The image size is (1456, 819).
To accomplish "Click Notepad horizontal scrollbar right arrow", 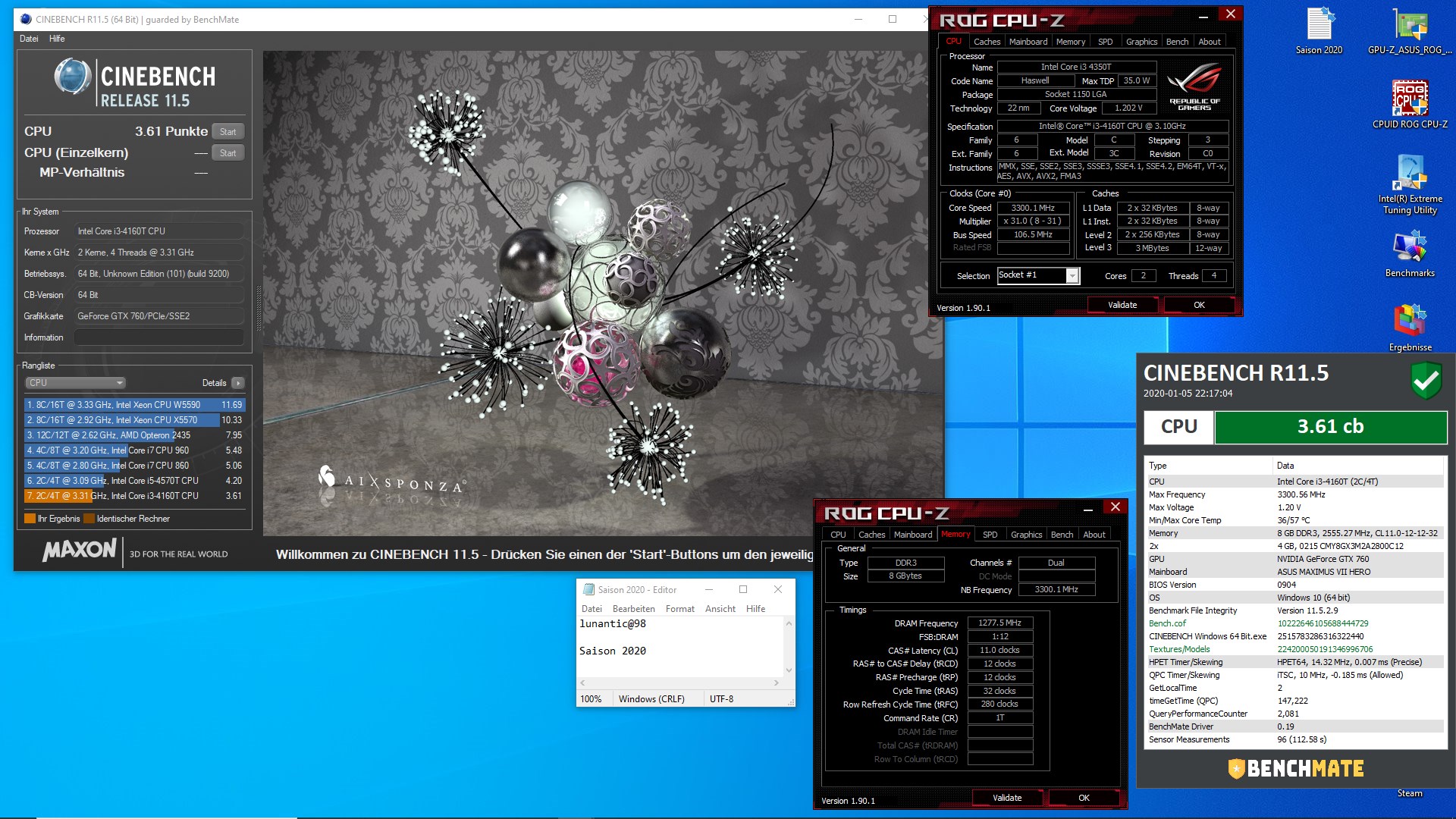I will [777, 683].
